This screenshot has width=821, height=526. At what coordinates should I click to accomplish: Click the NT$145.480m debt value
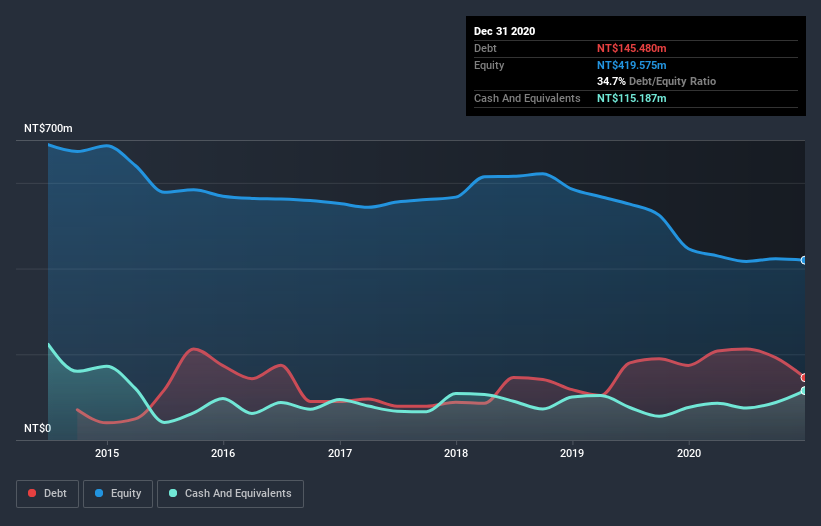pos(631,48)
